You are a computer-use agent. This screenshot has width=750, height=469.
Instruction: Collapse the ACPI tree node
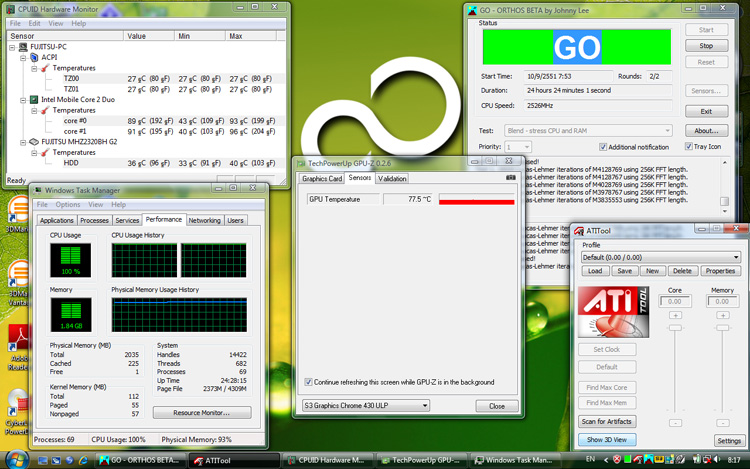(23, 58)
